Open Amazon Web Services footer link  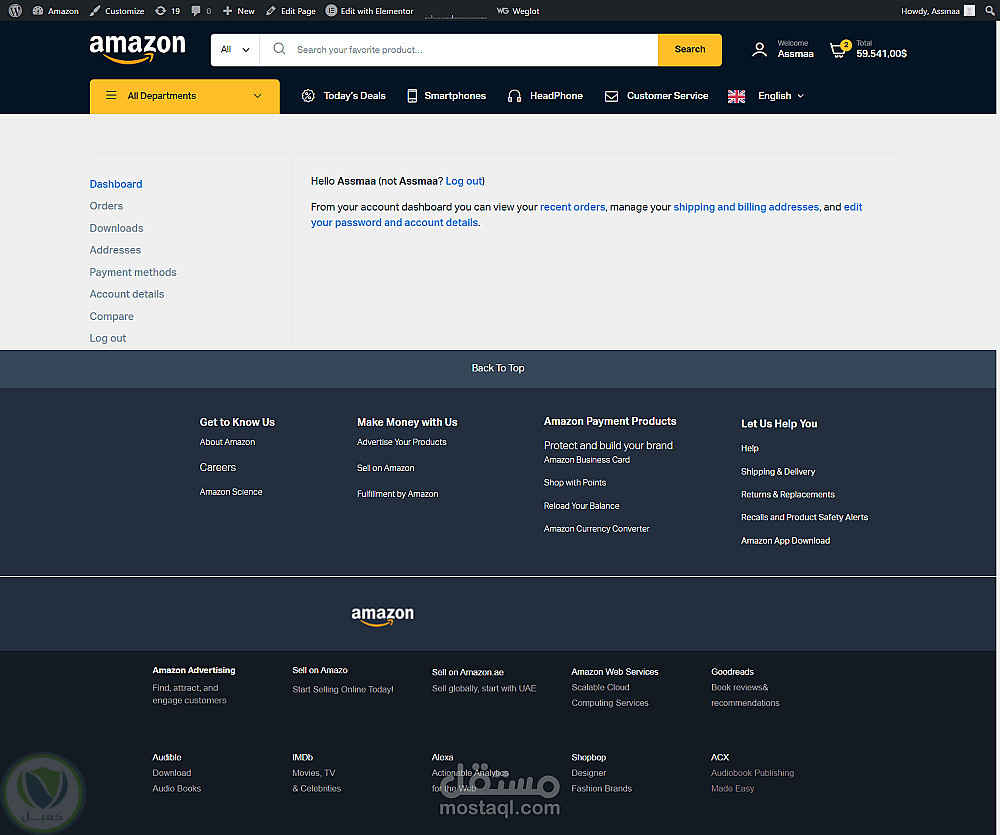pyautogui.click(x=614, y=672)
